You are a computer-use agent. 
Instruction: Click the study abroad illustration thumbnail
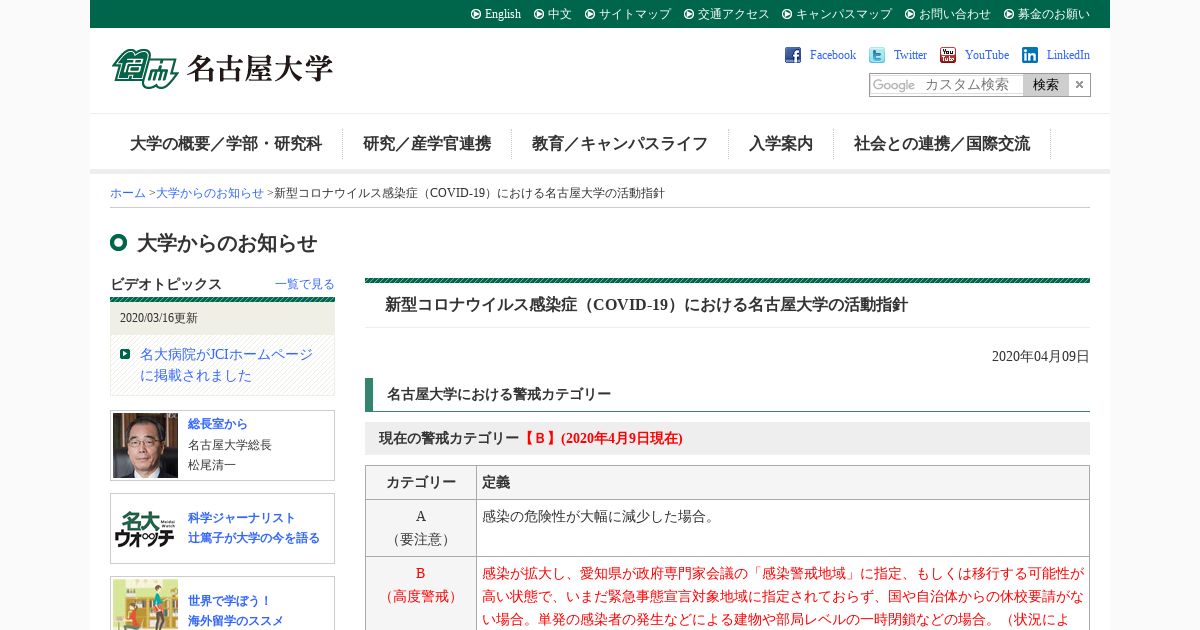point(145,605)
